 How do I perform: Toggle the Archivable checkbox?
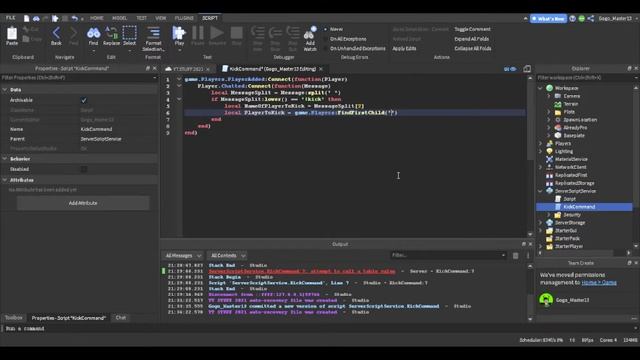[84, 100]
